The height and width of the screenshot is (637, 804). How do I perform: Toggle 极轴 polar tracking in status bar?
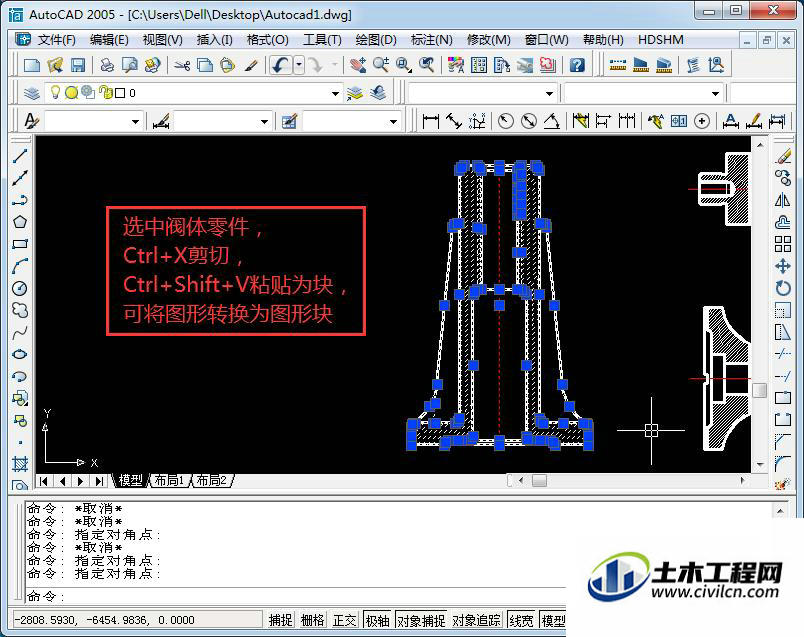tap(377, 620)
